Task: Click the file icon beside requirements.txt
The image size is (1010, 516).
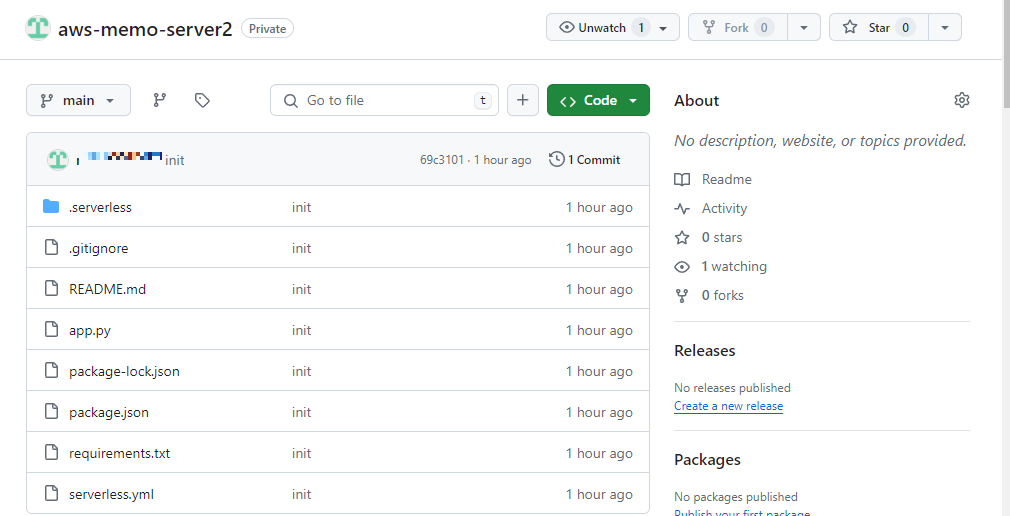Action: coord(52,453)
